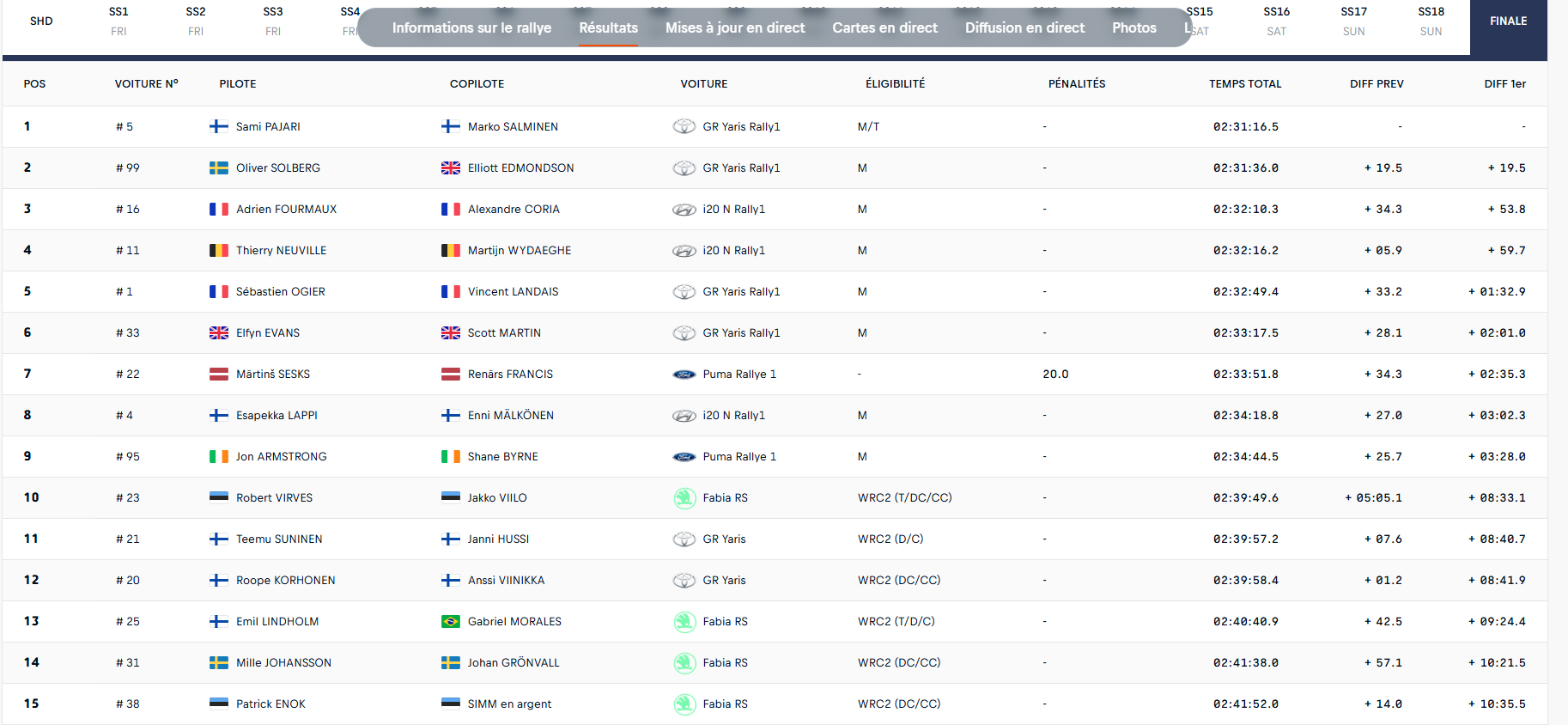Click the ÉLIGIBILITÉ column header

(x=895, y=83)
